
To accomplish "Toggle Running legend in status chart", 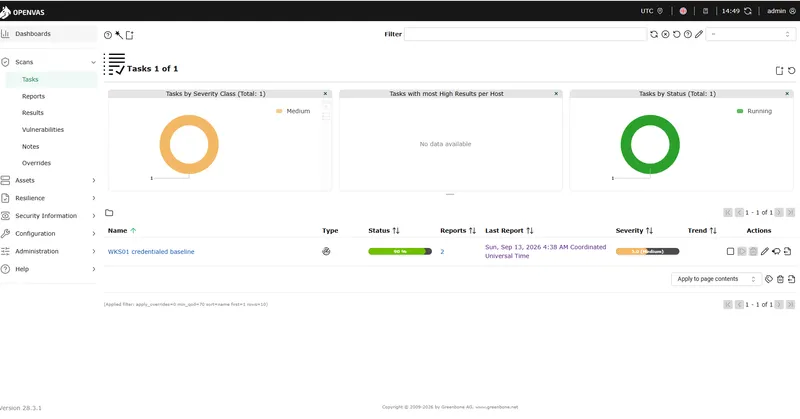I will click(754, 111).
